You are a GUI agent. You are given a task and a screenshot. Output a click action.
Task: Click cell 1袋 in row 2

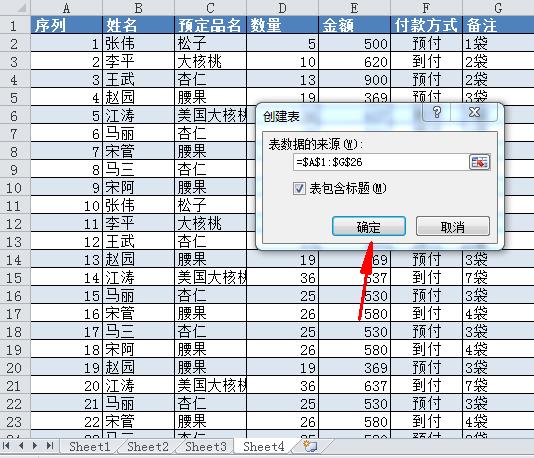(x=498, y=43)
